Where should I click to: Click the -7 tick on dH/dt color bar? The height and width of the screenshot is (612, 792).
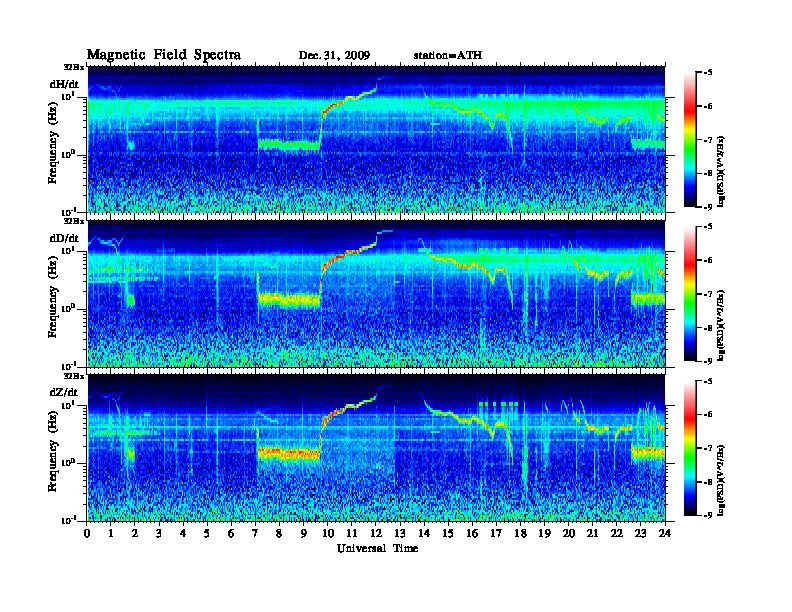point(709,140)
